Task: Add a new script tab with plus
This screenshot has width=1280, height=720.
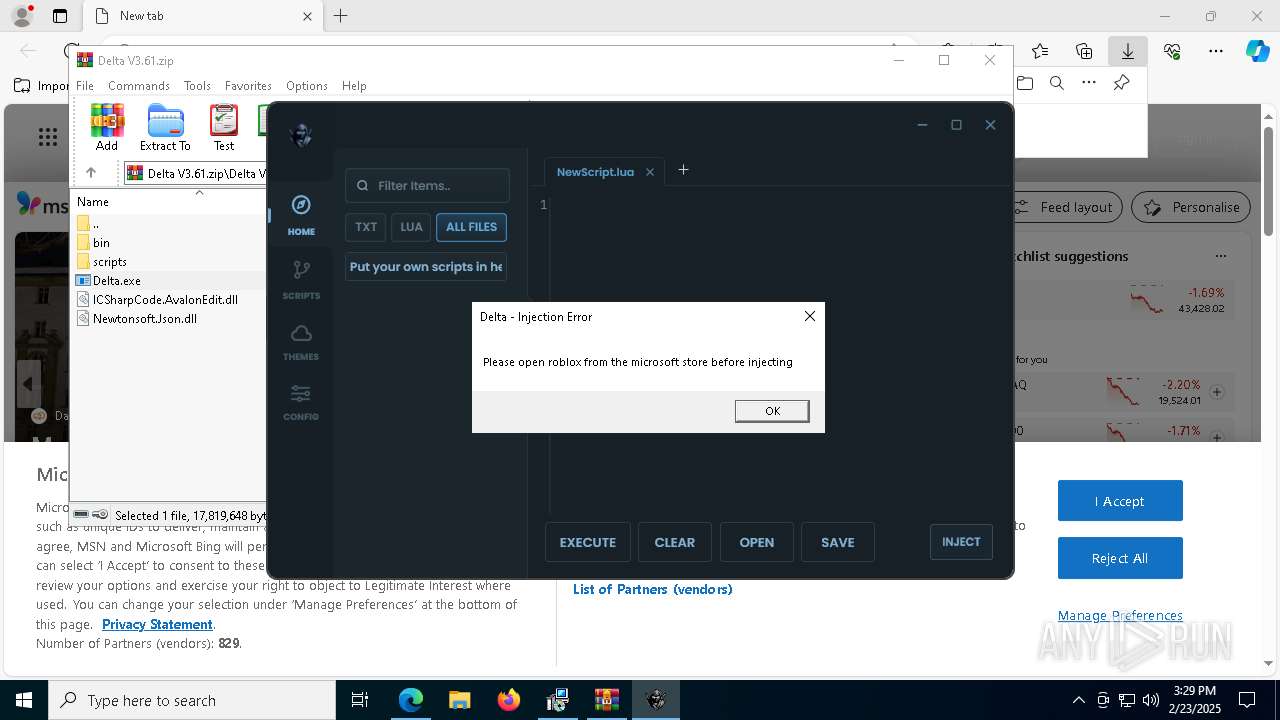Action: 683,170
